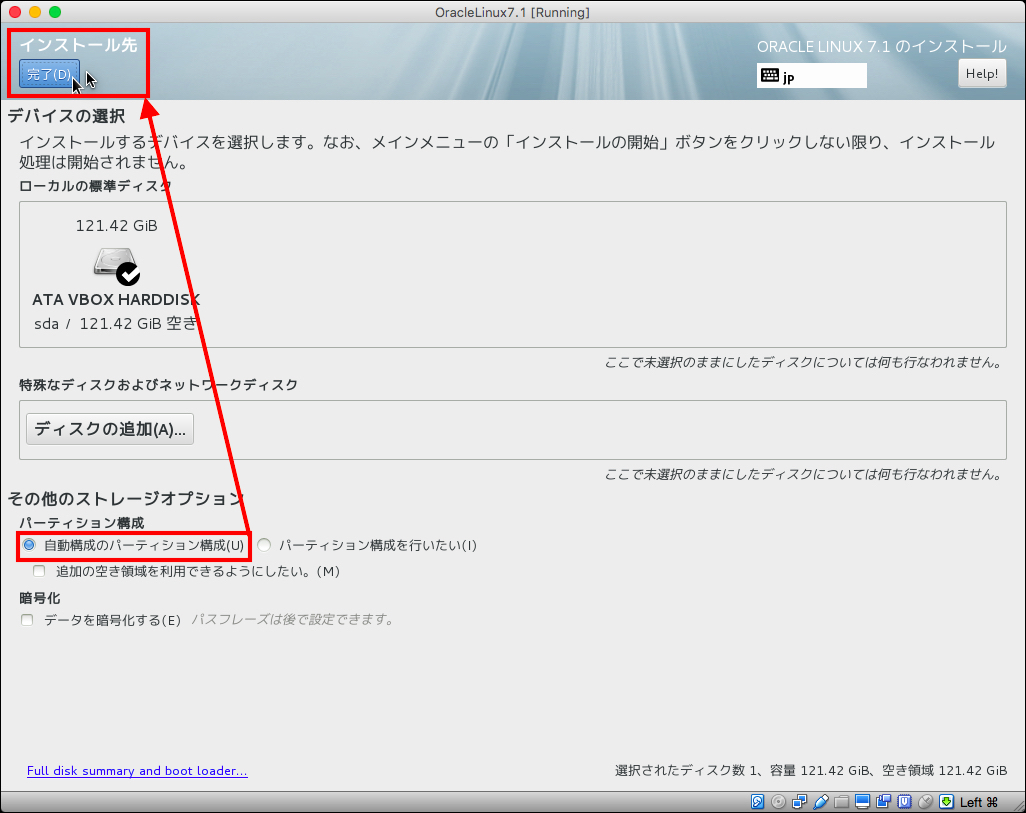This screenshot has width=1026, height=813.
Task: Click the keyboard capture green arrow icon
Action: click(946, 802)
